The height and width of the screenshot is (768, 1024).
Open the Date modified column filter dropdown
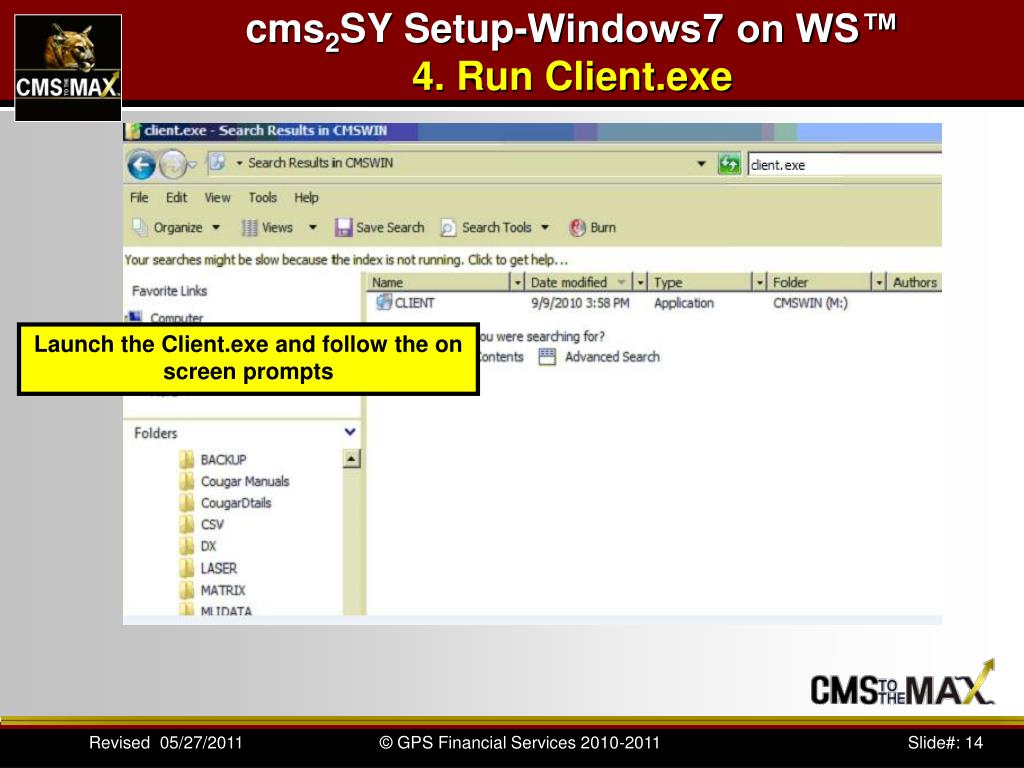click(x=641, y=282)
